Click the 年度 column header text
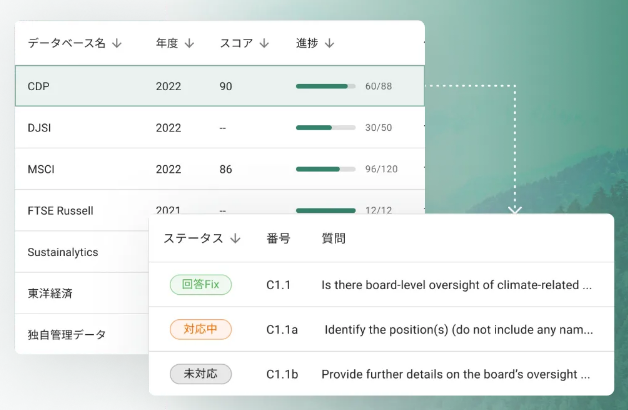628x410 pixels. (x=167, y=43)
